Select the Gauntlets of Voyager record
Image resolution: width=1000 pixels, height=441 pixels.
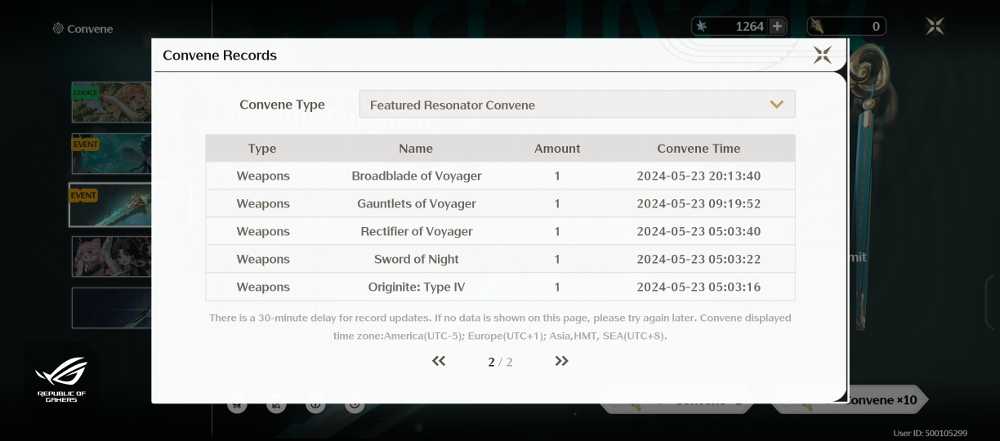click(x=500, y=204)
